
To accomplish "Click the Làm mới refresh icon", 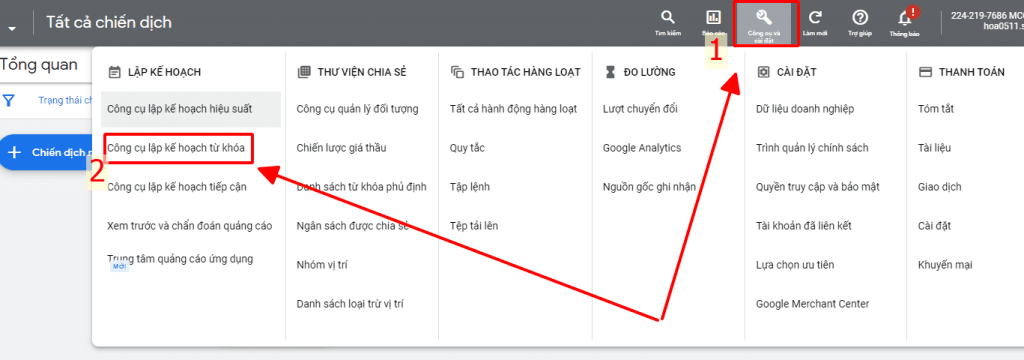I will [x=815, y=18].
